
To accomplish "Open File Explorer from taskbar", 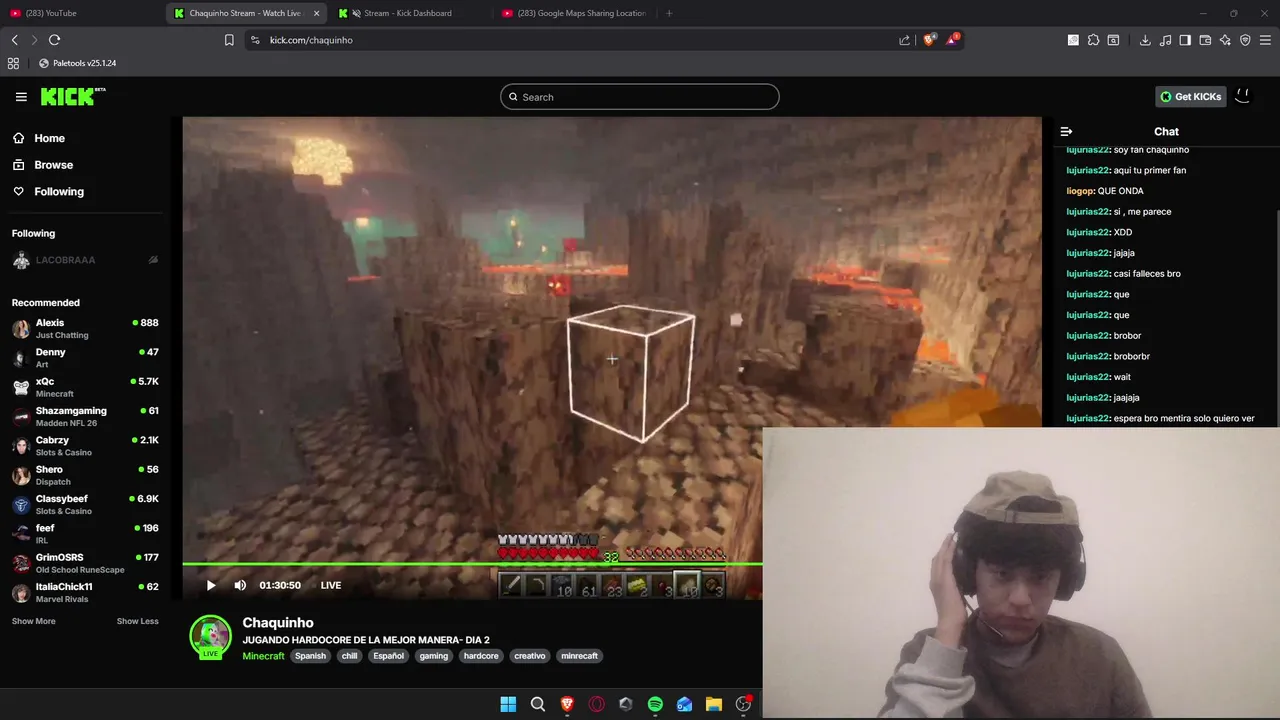I will (x=713, y=704).
